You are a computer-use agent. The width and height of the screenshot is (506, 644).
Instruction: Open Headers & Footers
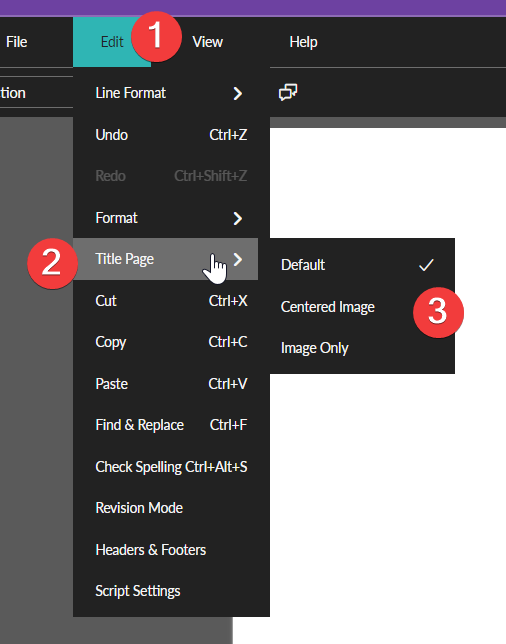[171, 550]
